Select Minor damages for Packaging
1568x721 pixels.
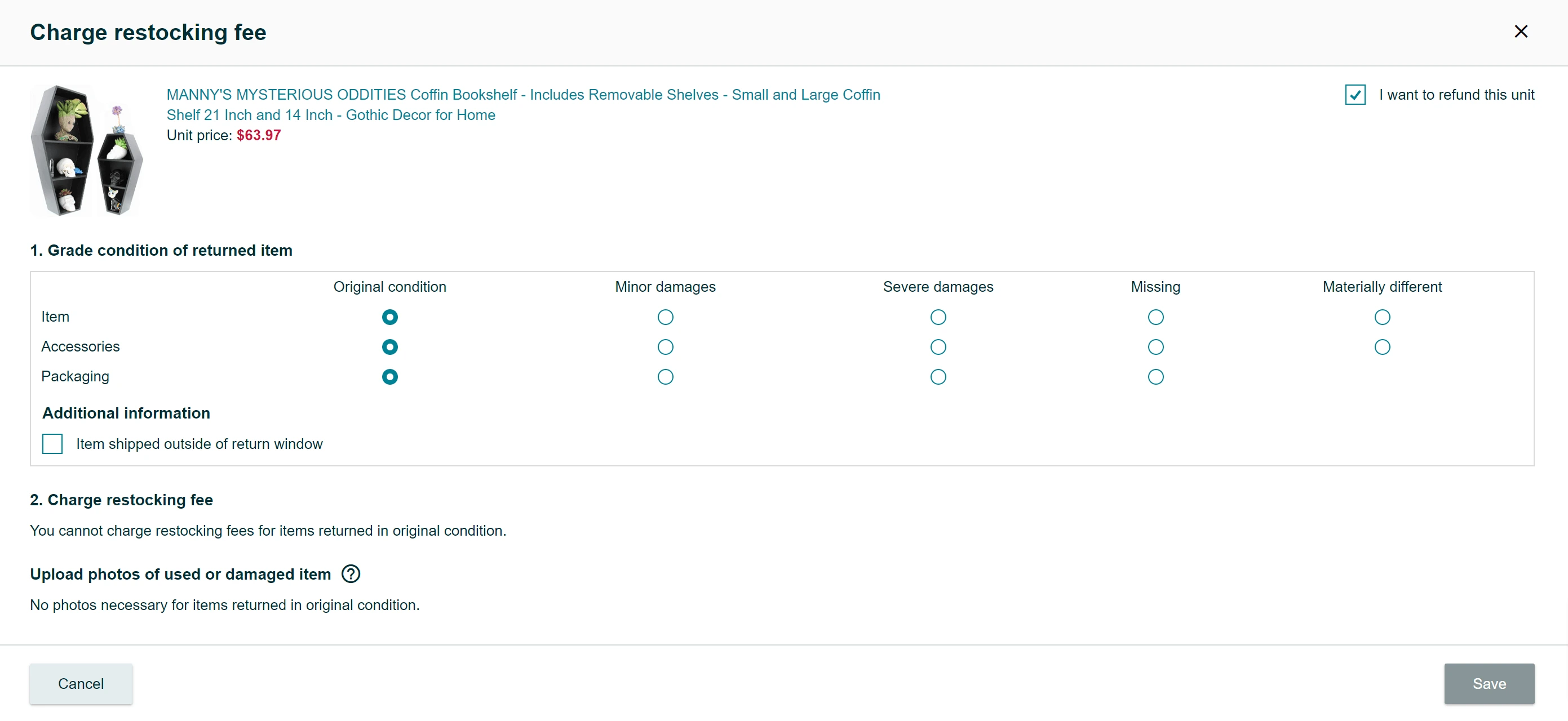pos(665,377)
